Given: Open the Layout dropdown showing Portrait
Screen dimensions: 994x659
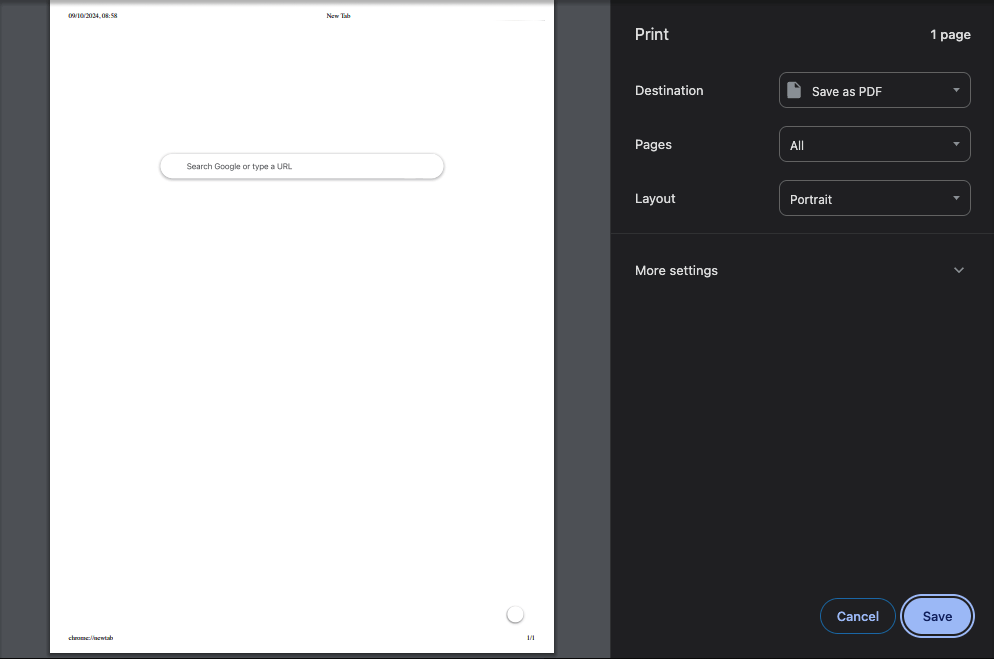Looking at the screenshot, I should click(874, 198).
